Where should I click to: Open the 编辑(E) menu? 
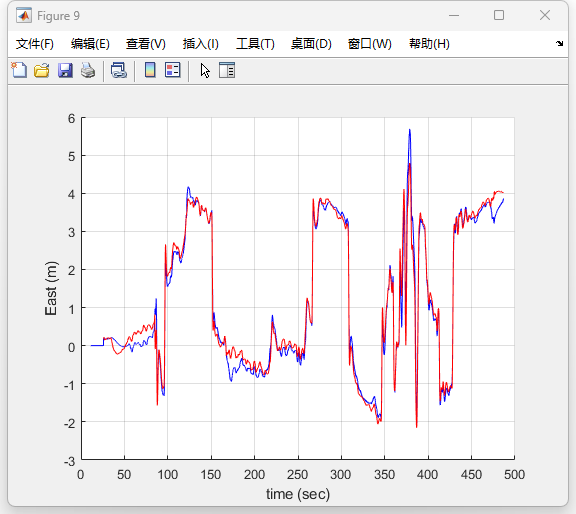tap(90, 44)
